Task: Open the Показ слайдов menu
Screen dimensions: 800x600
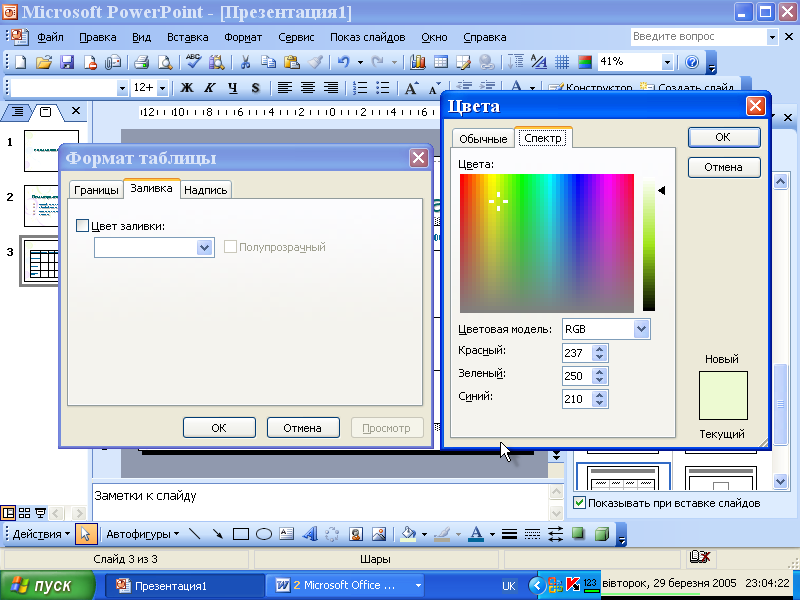Action: coord(367,37)
